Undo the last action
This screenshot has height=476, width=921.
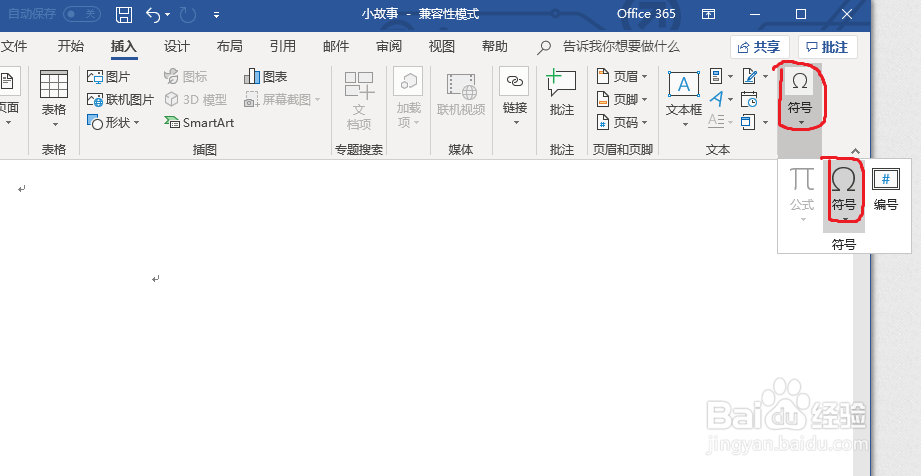pos(153,15)
